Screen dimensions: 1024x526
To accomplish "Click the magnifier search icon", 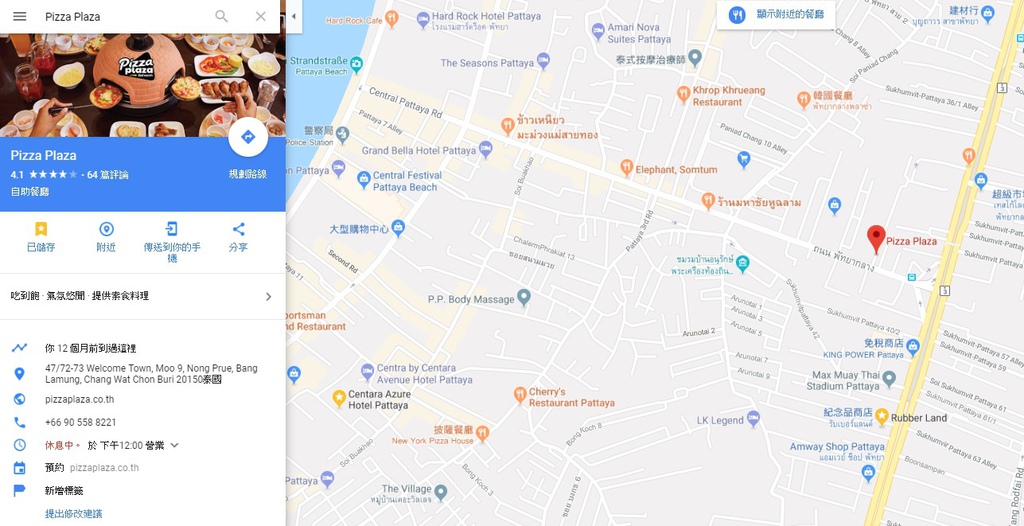I will tap(222, 16).
